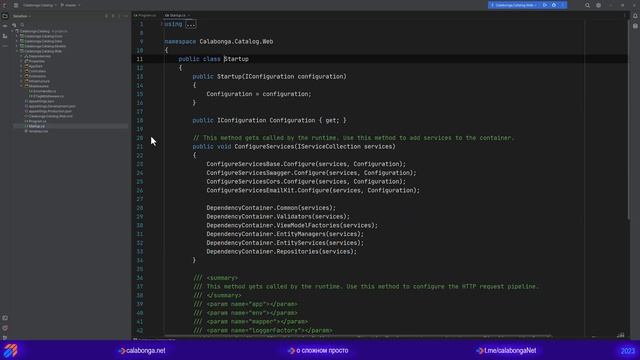The width and height of the screenshot is (640, 360).
Task: Show more tool windows ellipsis
Action: [x=5, y=46]
